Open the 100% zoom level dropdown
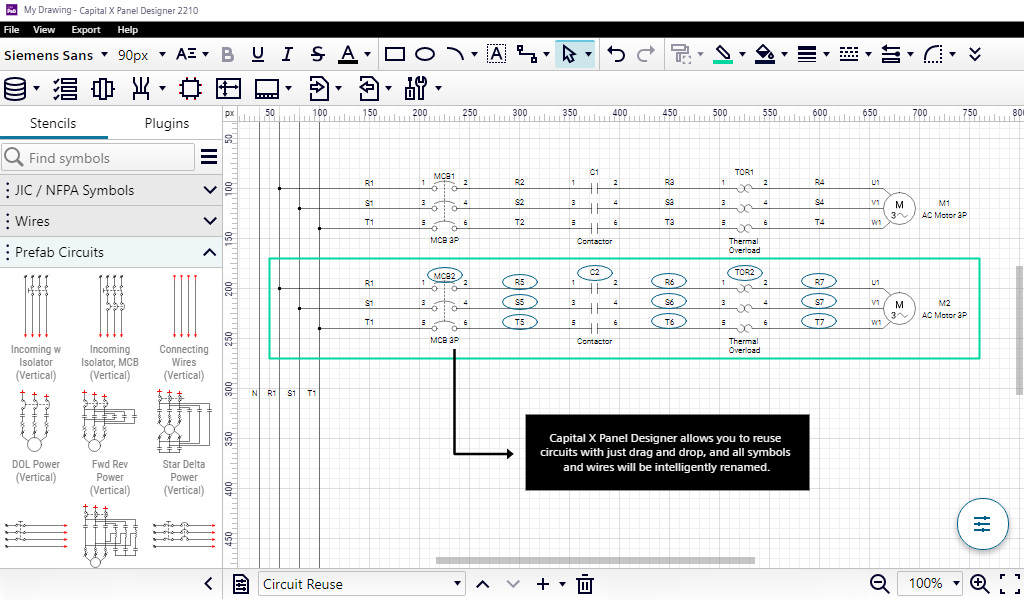The width and height of the screenshot is (1025, 601). (x=931, y=584)
